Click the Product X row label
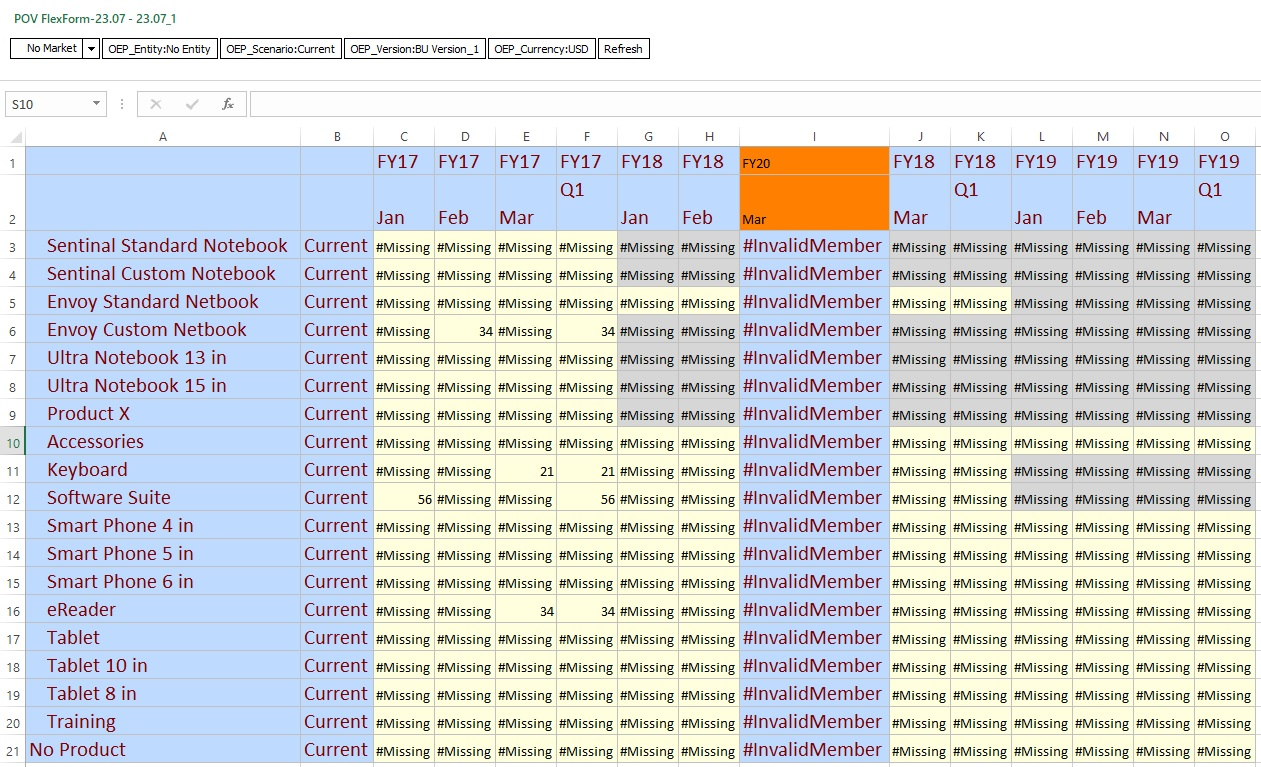1261x767 pixels. [88, 413]
